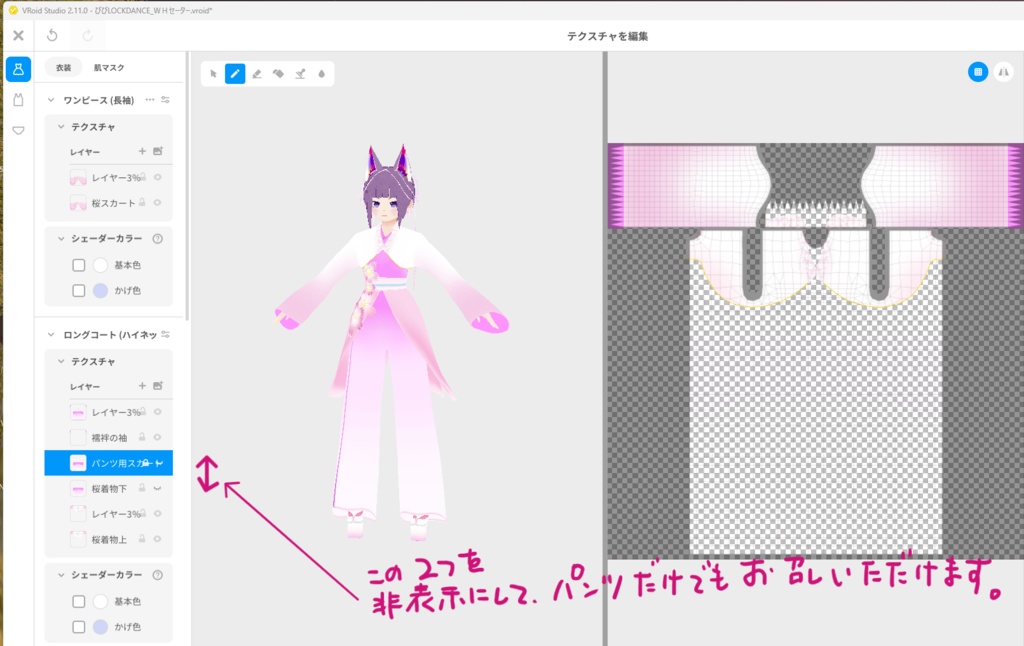Click the undo arrow button
Viewport: 1024px width, 646px height.
(51, 35)
